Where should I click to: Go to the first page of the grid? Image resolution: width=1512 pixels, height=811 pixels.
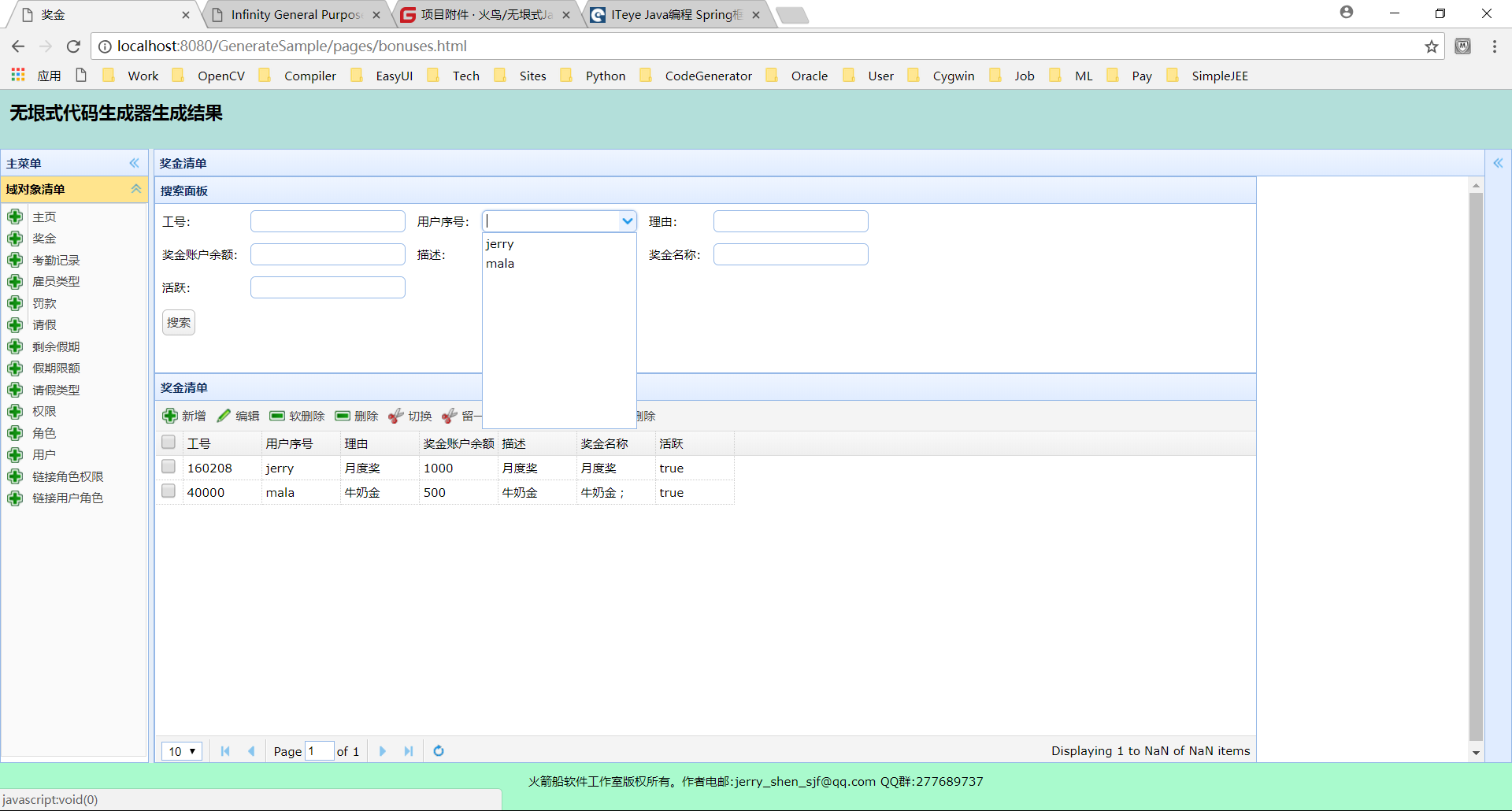225,751
